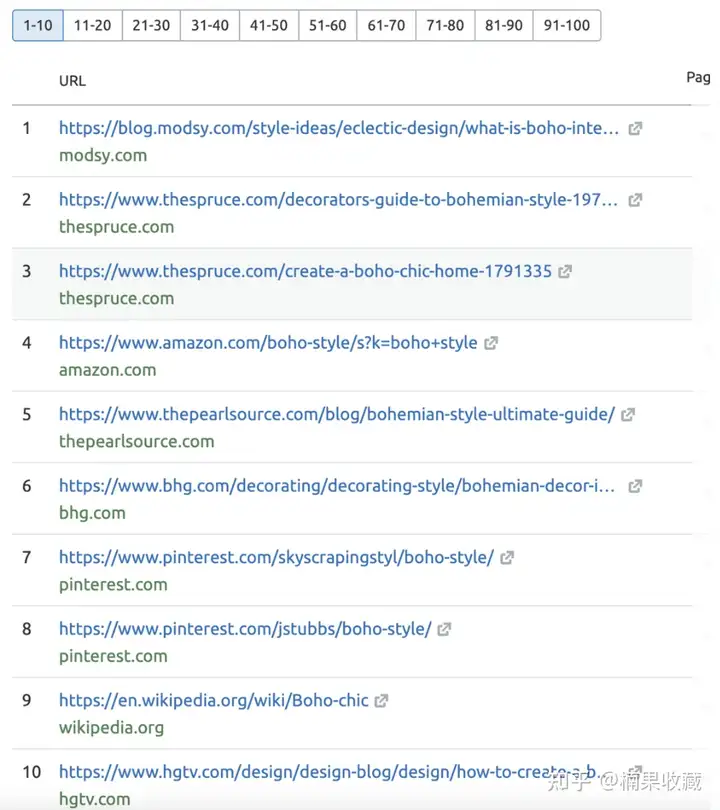Switch to the 41-50 results tab

[269, 25]
